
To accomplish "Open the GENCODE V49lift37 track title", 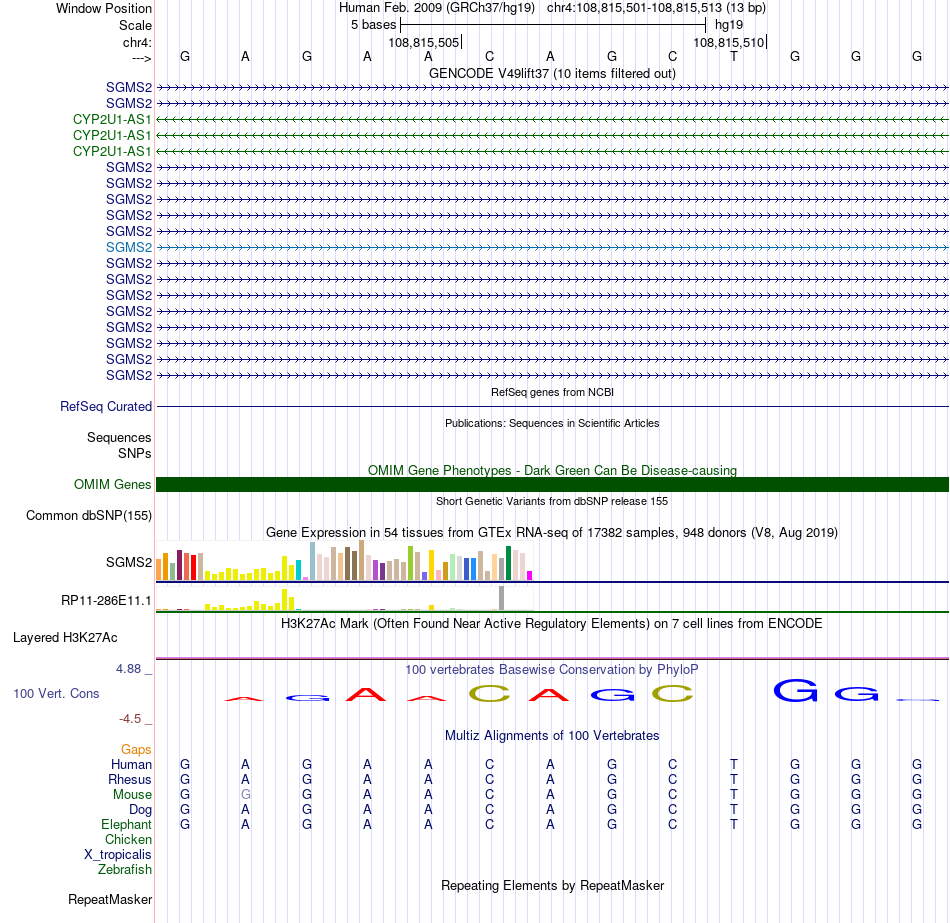I will tap(552, 73).
